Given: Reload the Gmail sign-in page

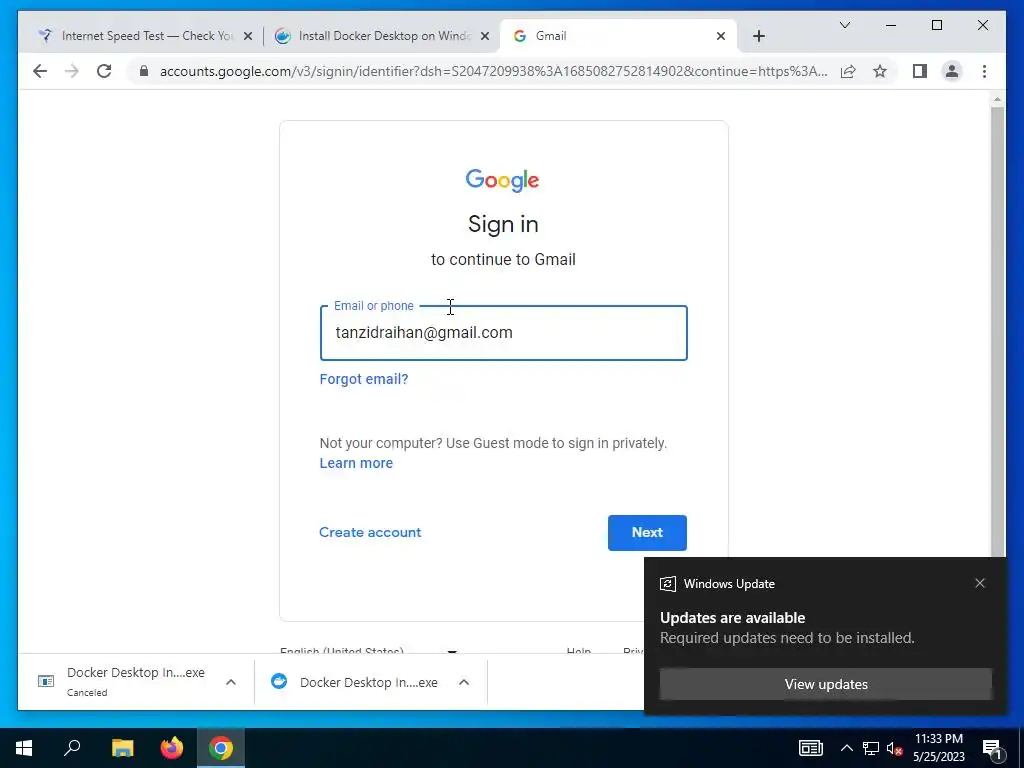Looking at the screenshot, I should click(x=104, y=71).
